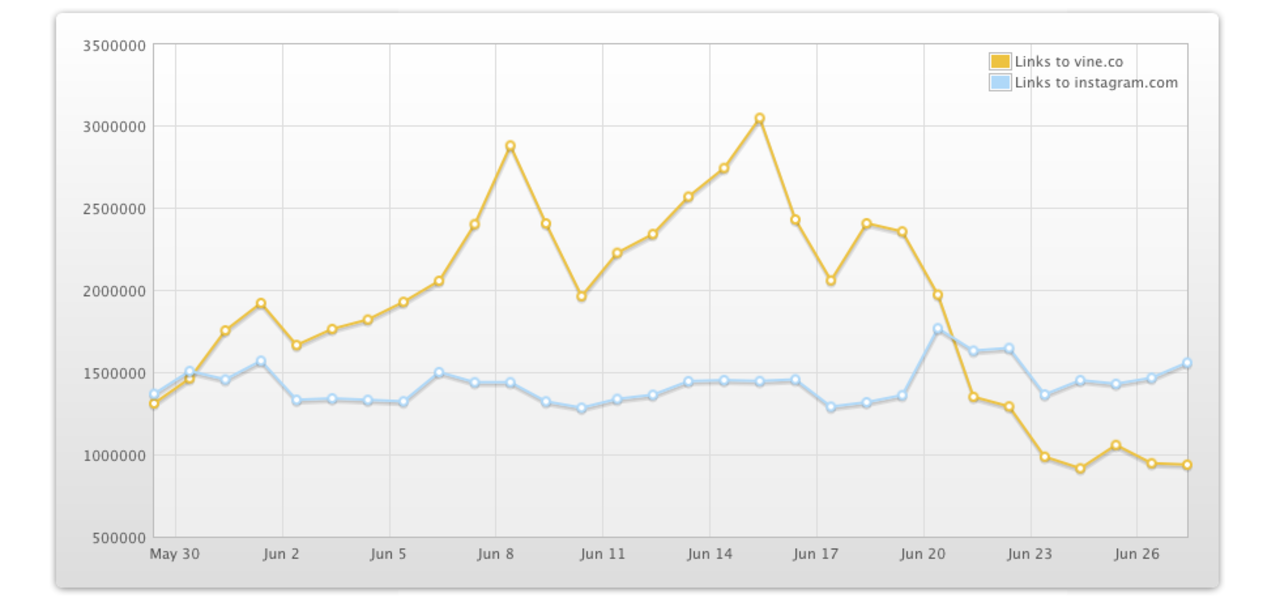Select the first instagram.com point at left edge

(x=154, y=395)
